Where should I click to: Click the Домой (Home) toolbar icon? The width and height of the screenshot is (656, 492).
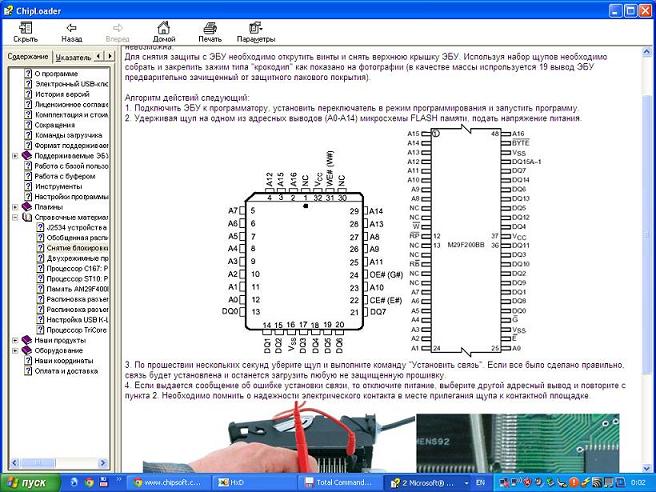pos(164,30)
